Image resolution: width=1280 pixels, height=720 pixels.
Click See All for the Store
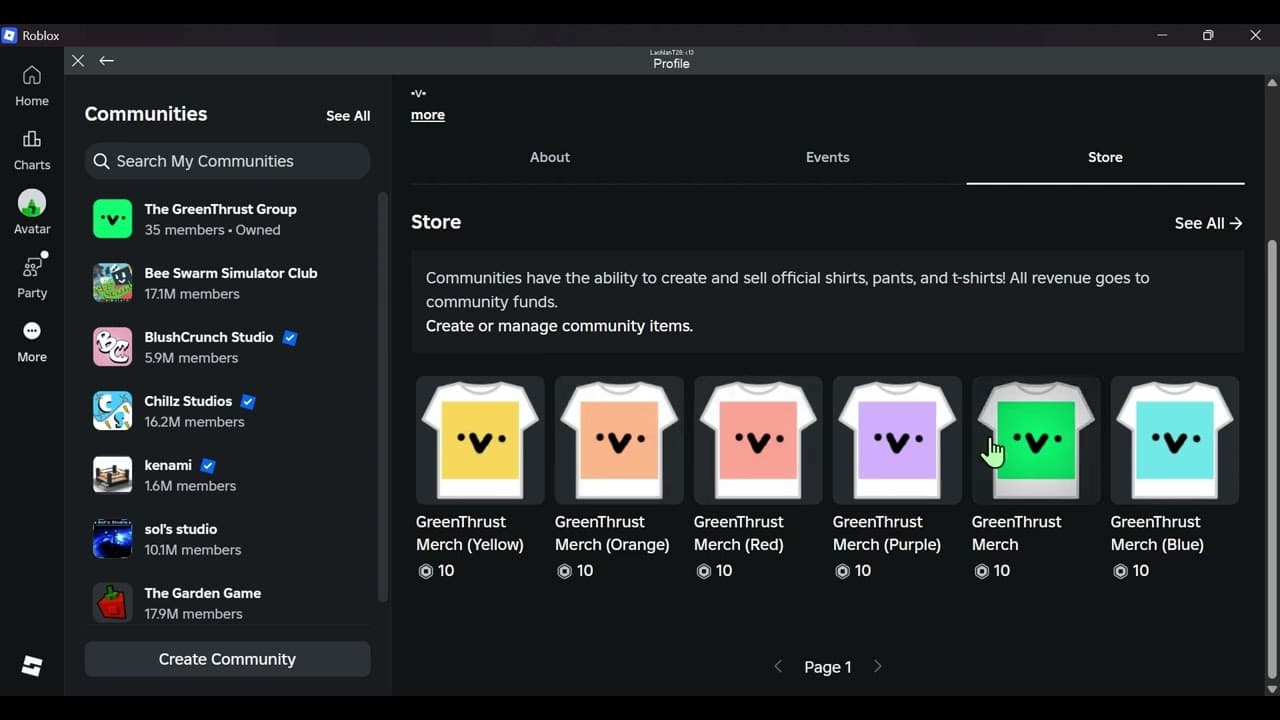pos(1209,224)
